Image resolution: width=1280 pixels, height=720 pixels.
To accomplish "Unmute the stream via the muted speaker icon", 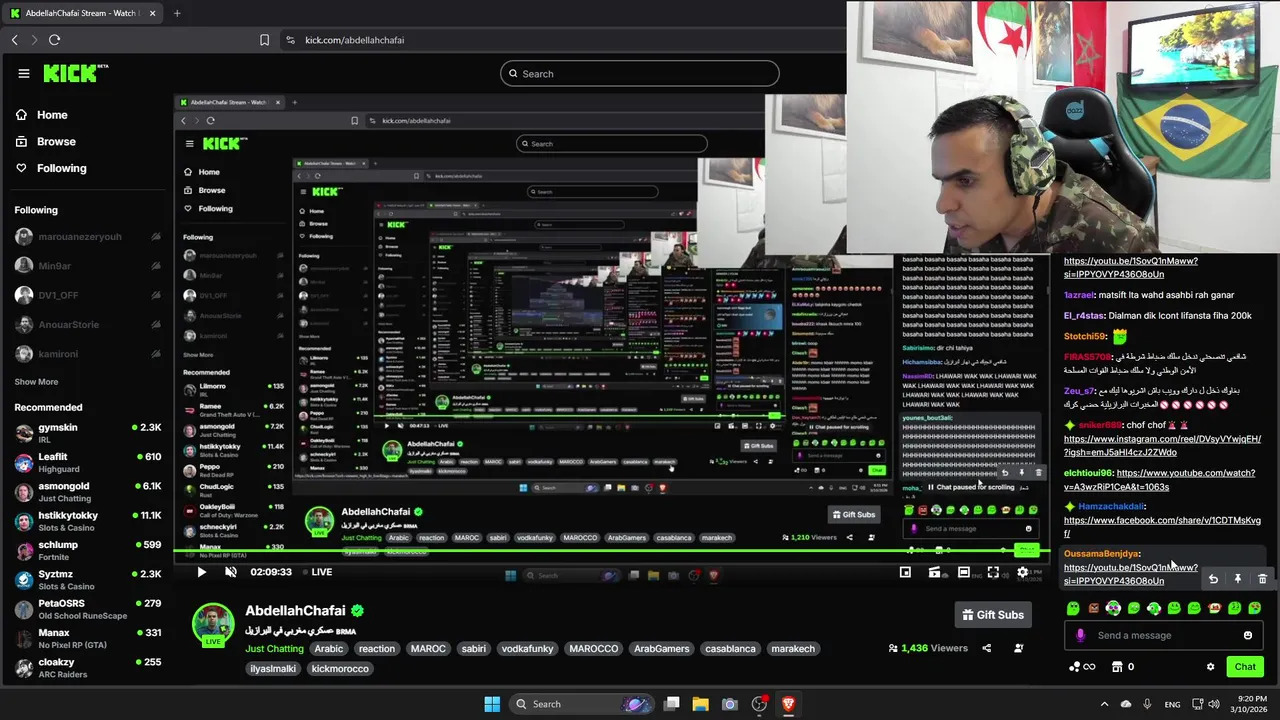I will pos(231,572).
